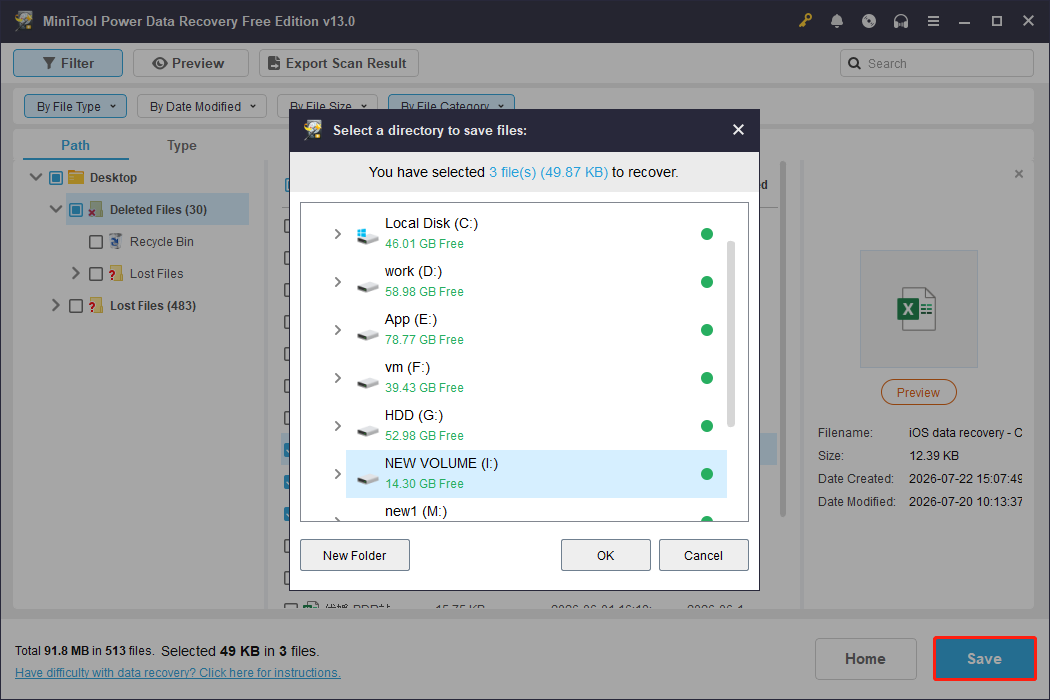Click the orange Preview button in side pane
1050x700 pixels.
pyautogui.click(x=918, y=393)
